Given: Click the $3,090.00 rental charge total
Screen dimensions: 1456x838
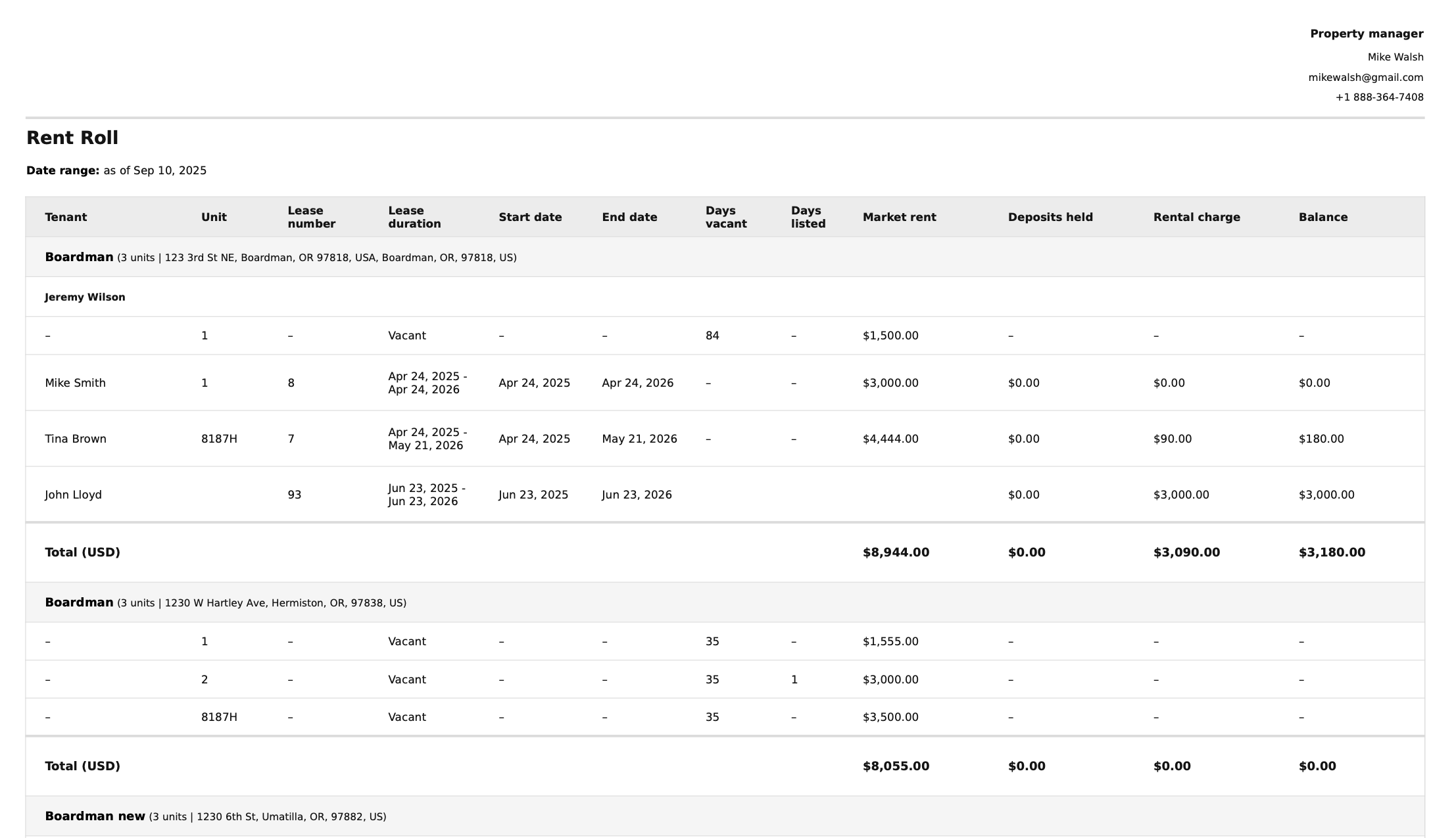Looking at the screenshot, I should (x=1186, y=553).
